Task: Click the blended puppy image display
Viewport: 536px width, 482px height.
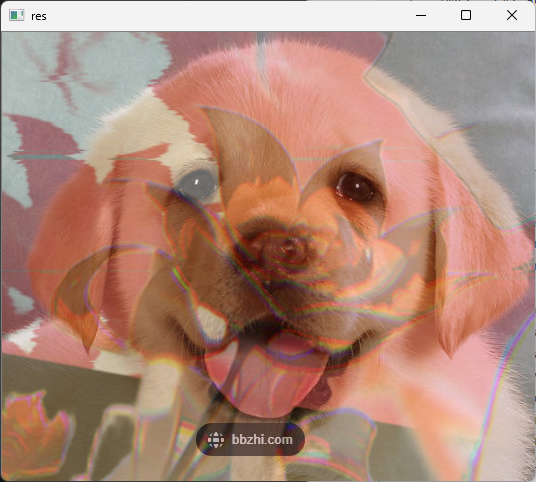Action: pyautogui.click(x=268, y=256)
